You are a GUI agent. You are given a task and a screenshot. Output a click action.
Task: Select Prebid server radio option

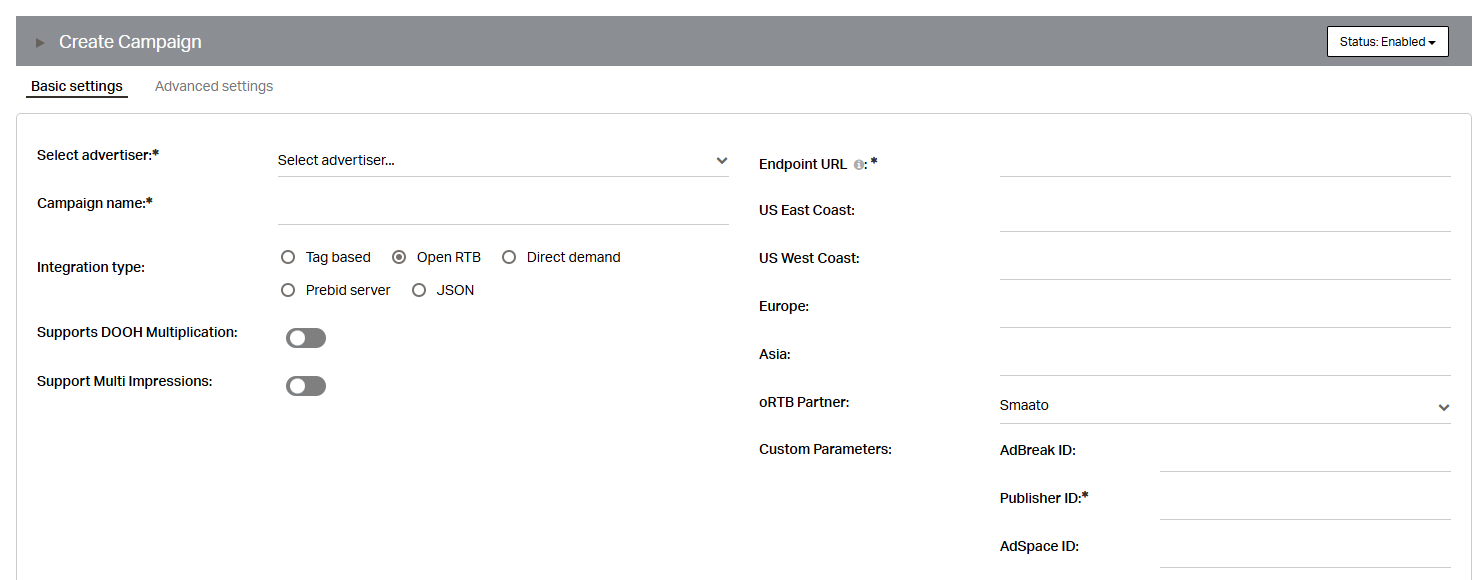pos(288,290)
